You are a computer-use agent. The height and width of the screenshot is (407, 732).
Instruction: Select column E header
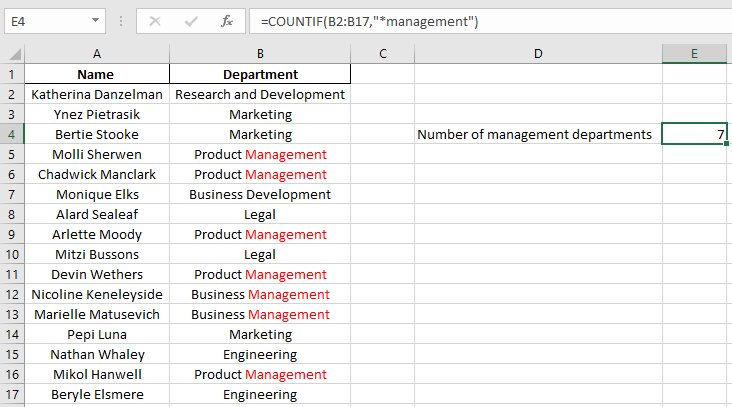(x=695, y=53)
